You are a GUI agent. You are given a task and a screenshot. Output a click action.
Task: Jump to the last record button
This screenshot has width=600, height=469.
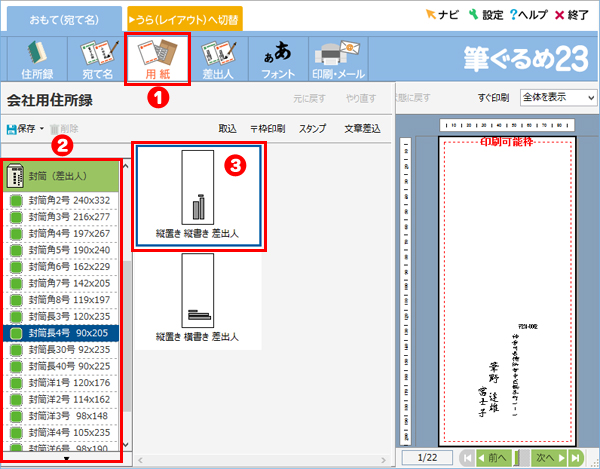pos(575,457)
